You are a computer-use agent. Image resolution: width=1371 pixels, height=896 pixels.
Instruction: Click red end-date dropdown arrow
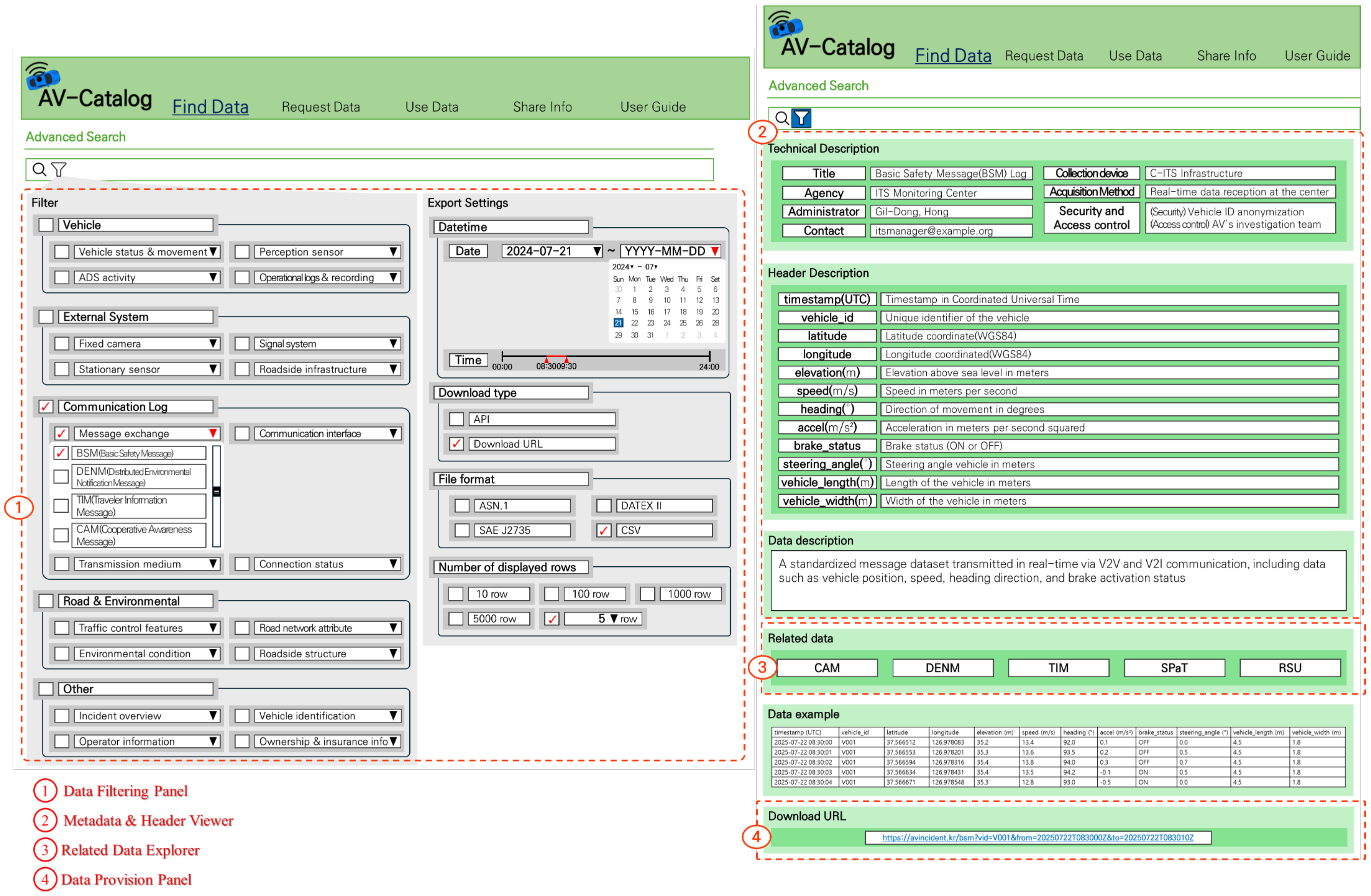[x=715, y=252]
